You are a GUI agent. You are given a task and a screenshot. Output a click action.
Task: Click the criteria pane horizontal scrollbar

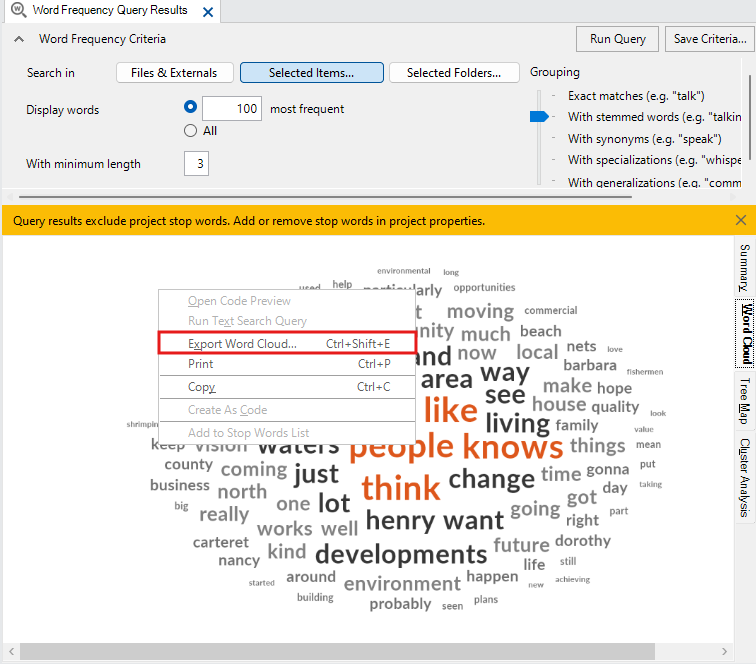coord(325,197)
